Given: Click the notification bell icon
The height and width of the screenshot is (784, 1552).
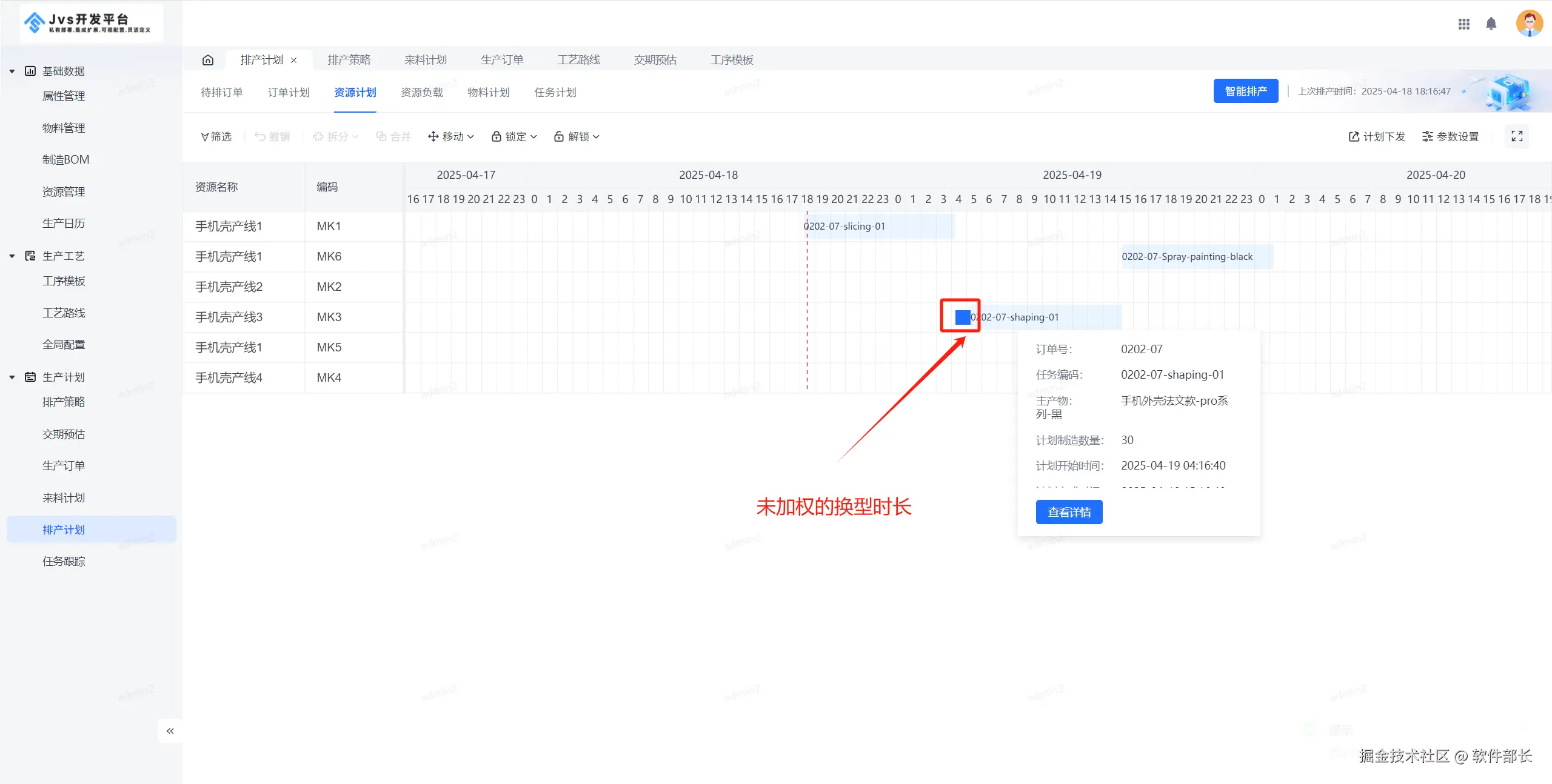Looking at the screenshot, I should coord(1491,24).
